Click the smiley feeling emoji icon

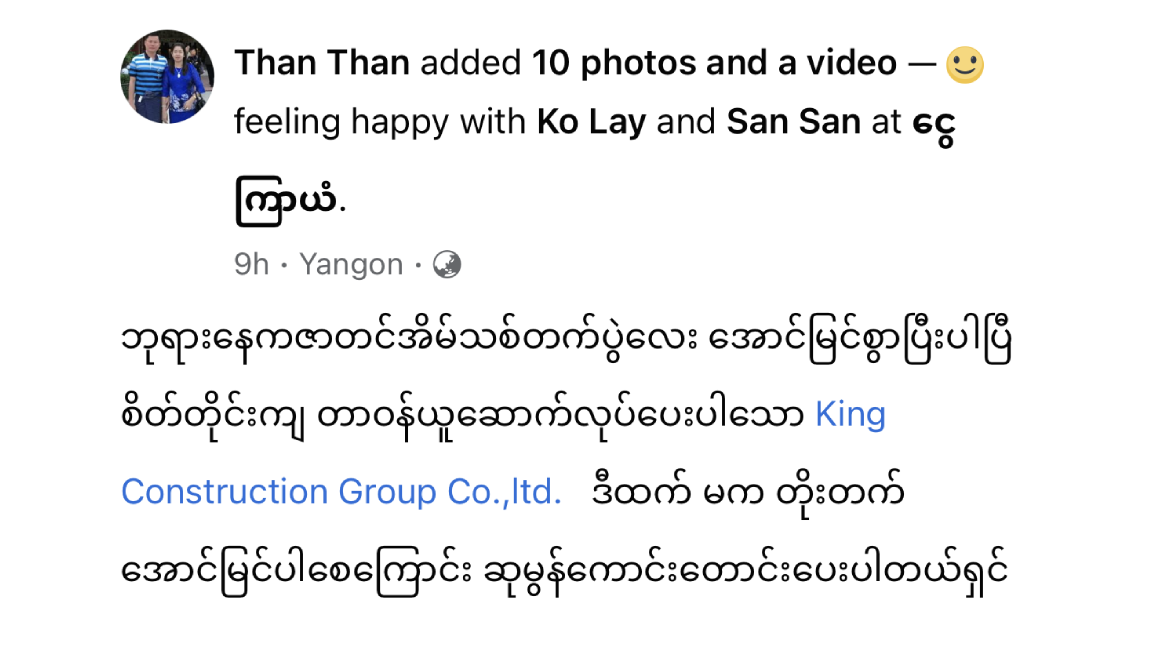pyautogui.click(x=964, y=65)
